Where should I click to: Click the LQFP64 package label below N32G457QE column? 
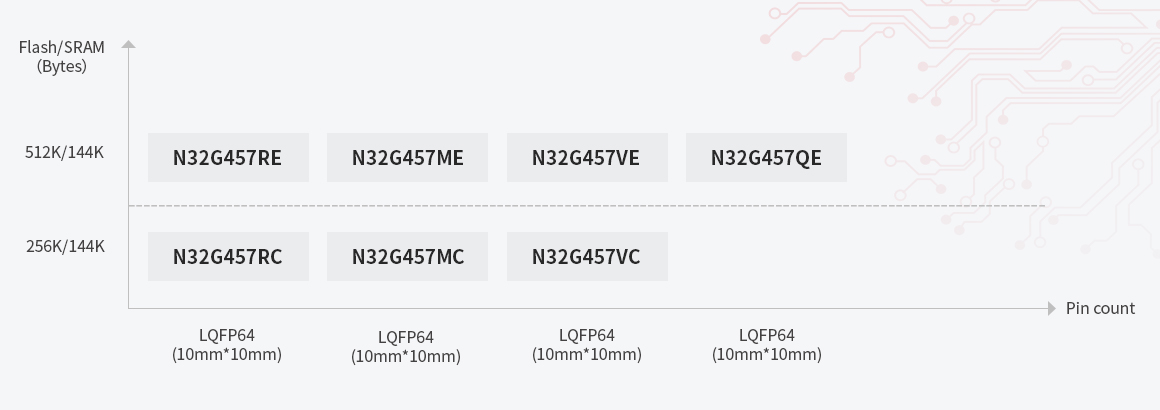click(767, 345)
